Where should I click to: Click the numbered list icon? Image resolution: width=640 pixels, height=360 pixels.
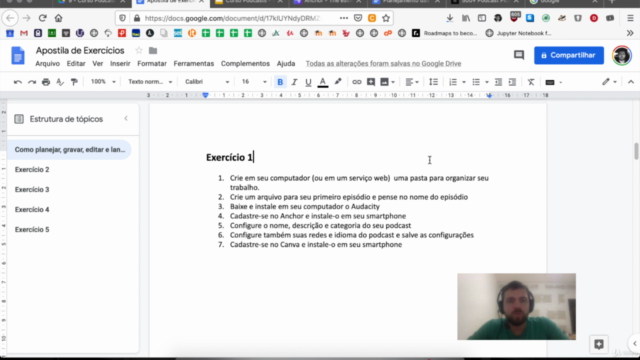coord(453,82)
